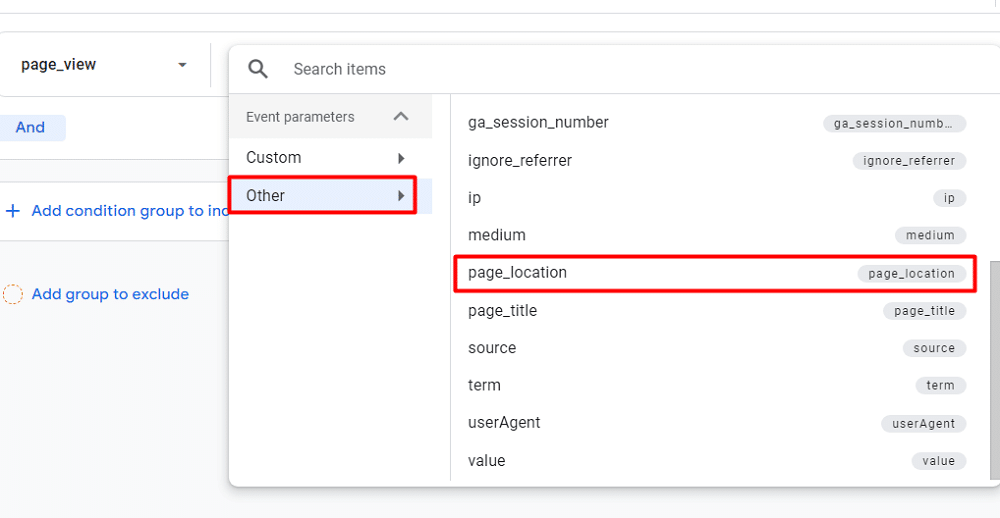
Task: Expand the Custom submenu arrow
Action: click(x=401, y=158)
